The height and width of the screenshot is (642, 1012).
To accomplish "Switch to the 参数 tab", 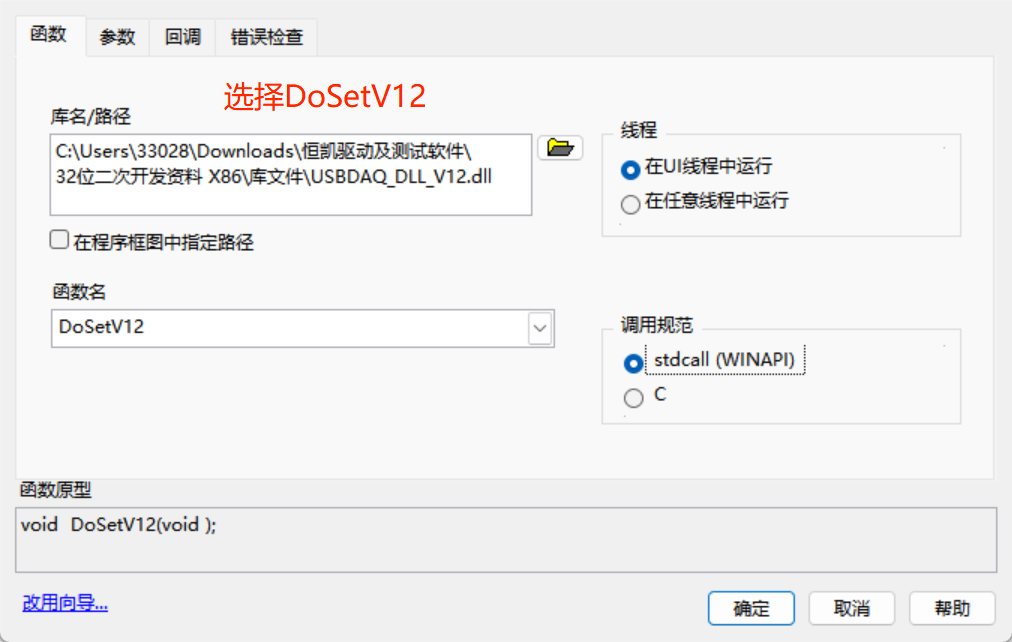I will tap(117, 37).
